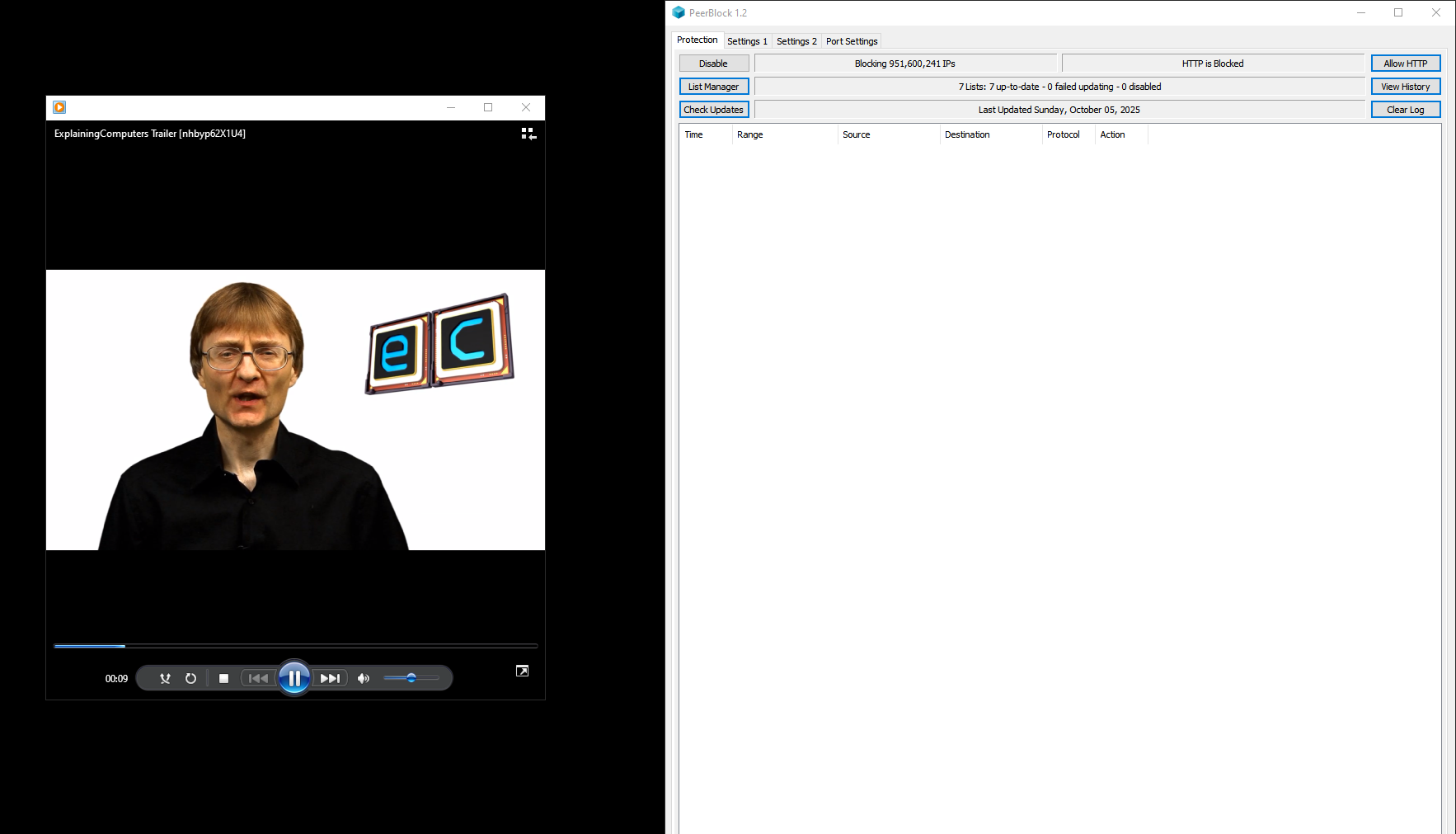Sort log by the Time column
1456x834 pixels.
tap(706, 134)
